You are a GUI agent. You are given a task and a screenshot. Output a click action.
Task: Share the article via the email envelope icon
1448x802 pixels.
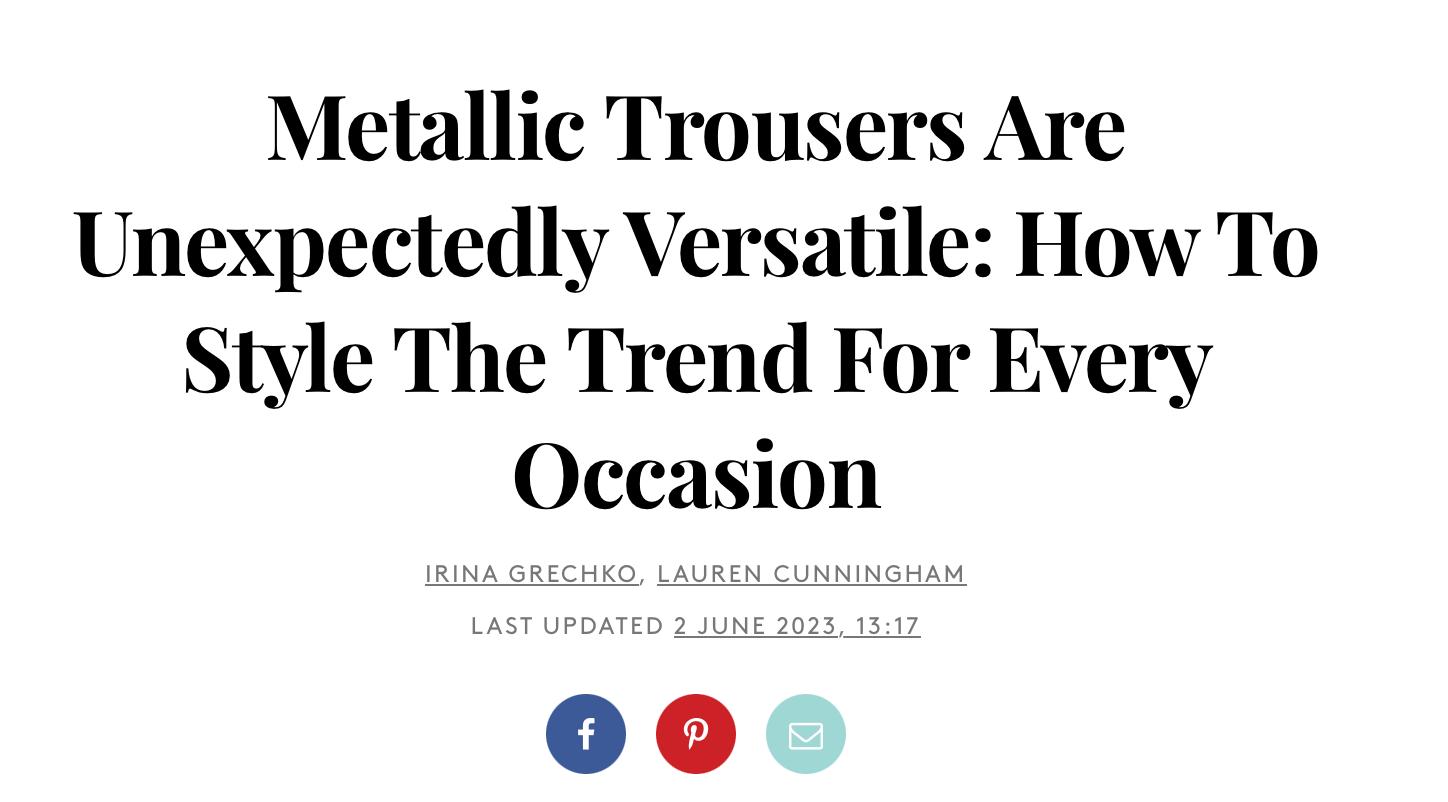pyautogui.click(x=806, y=734)
